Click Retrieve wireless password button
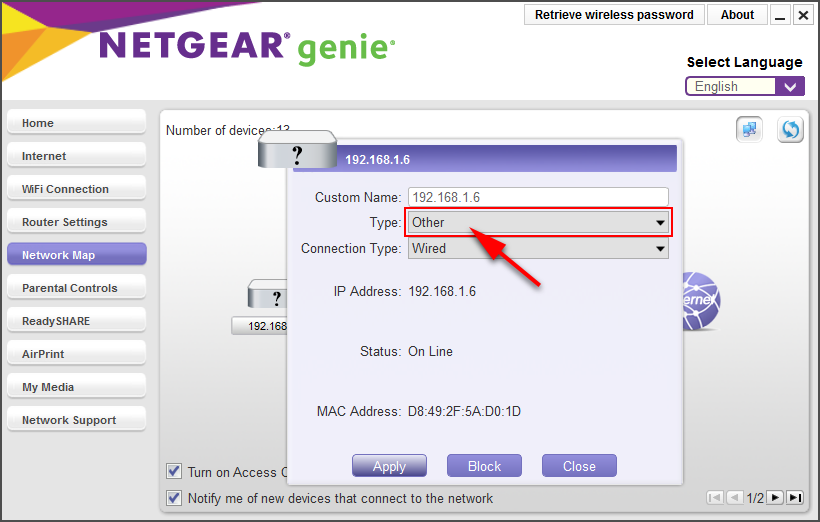Viewport: 820px width, 522px height. (614, 15)
